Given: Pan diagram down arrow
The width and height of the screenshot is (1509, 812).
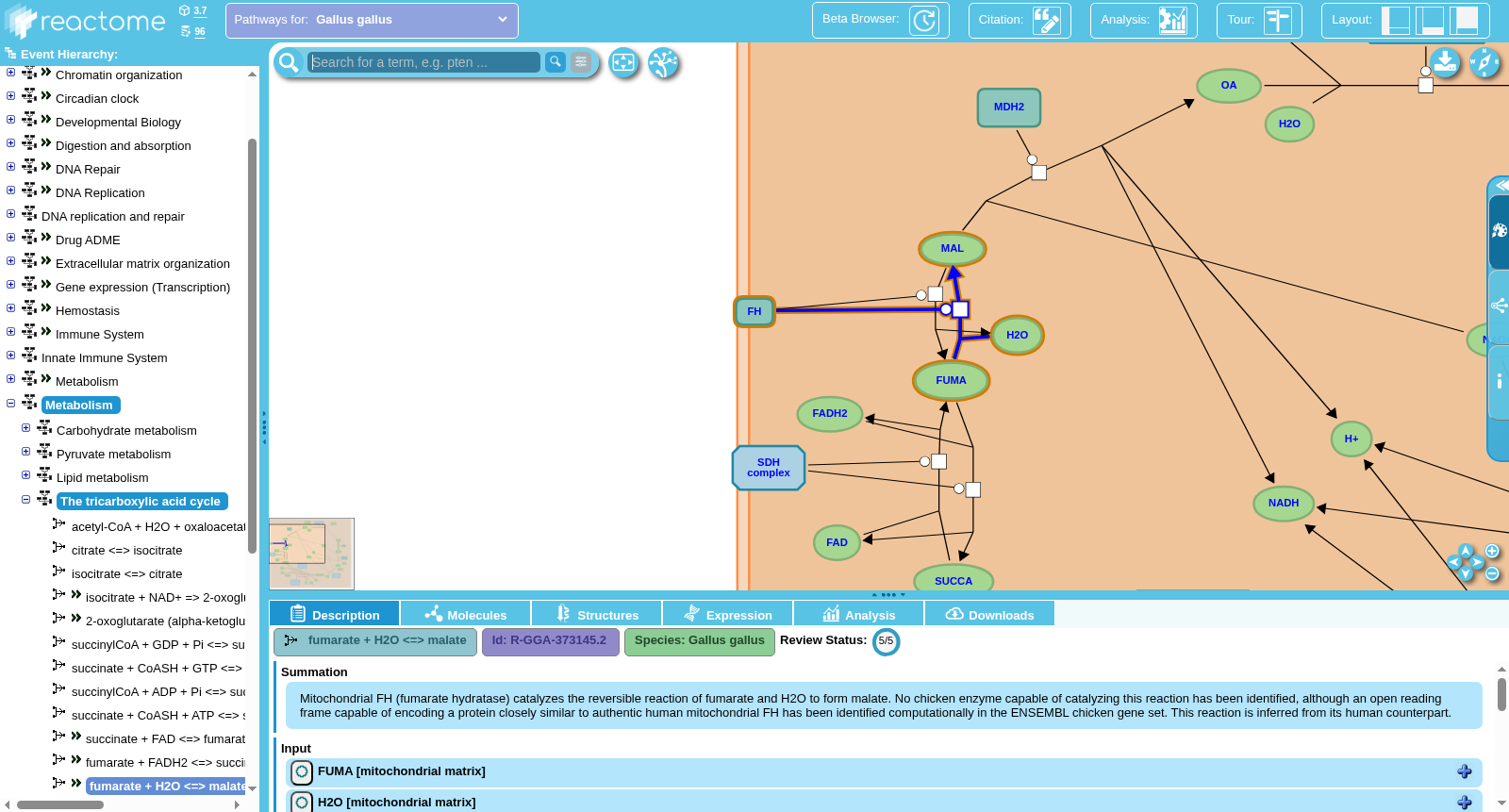Looking at the screenshot, I should tap(1466, 574).
